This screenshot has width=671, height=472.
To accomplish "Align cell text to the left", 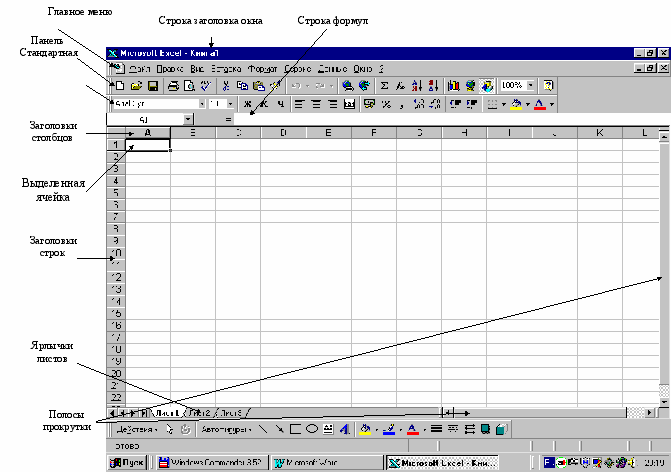I will coord(299,104).
